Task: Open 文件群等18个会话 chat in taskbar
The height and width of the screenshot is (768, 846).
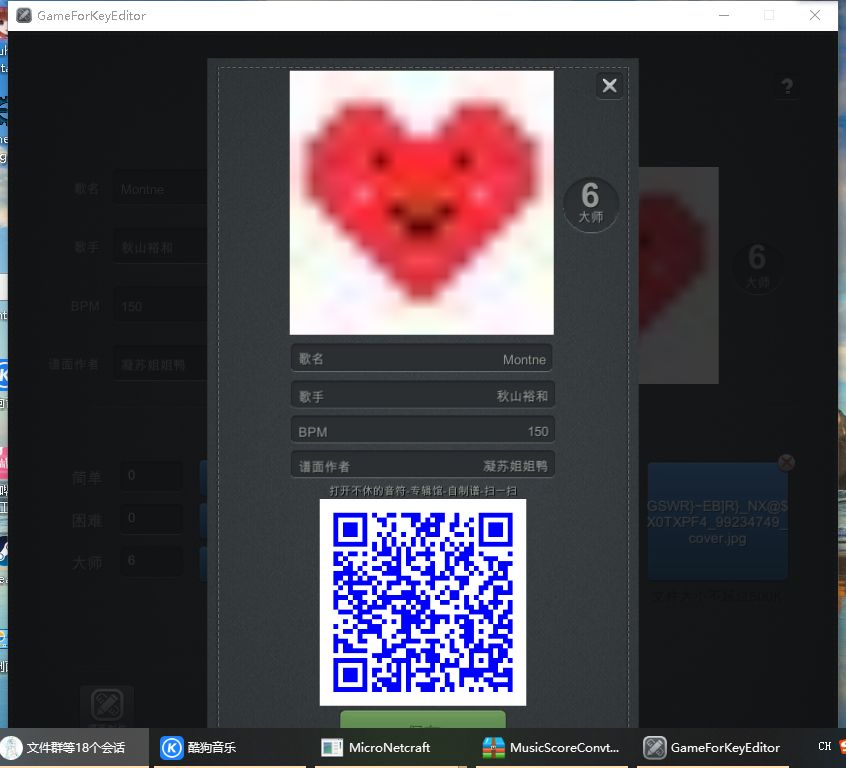Action: (74, 747)
